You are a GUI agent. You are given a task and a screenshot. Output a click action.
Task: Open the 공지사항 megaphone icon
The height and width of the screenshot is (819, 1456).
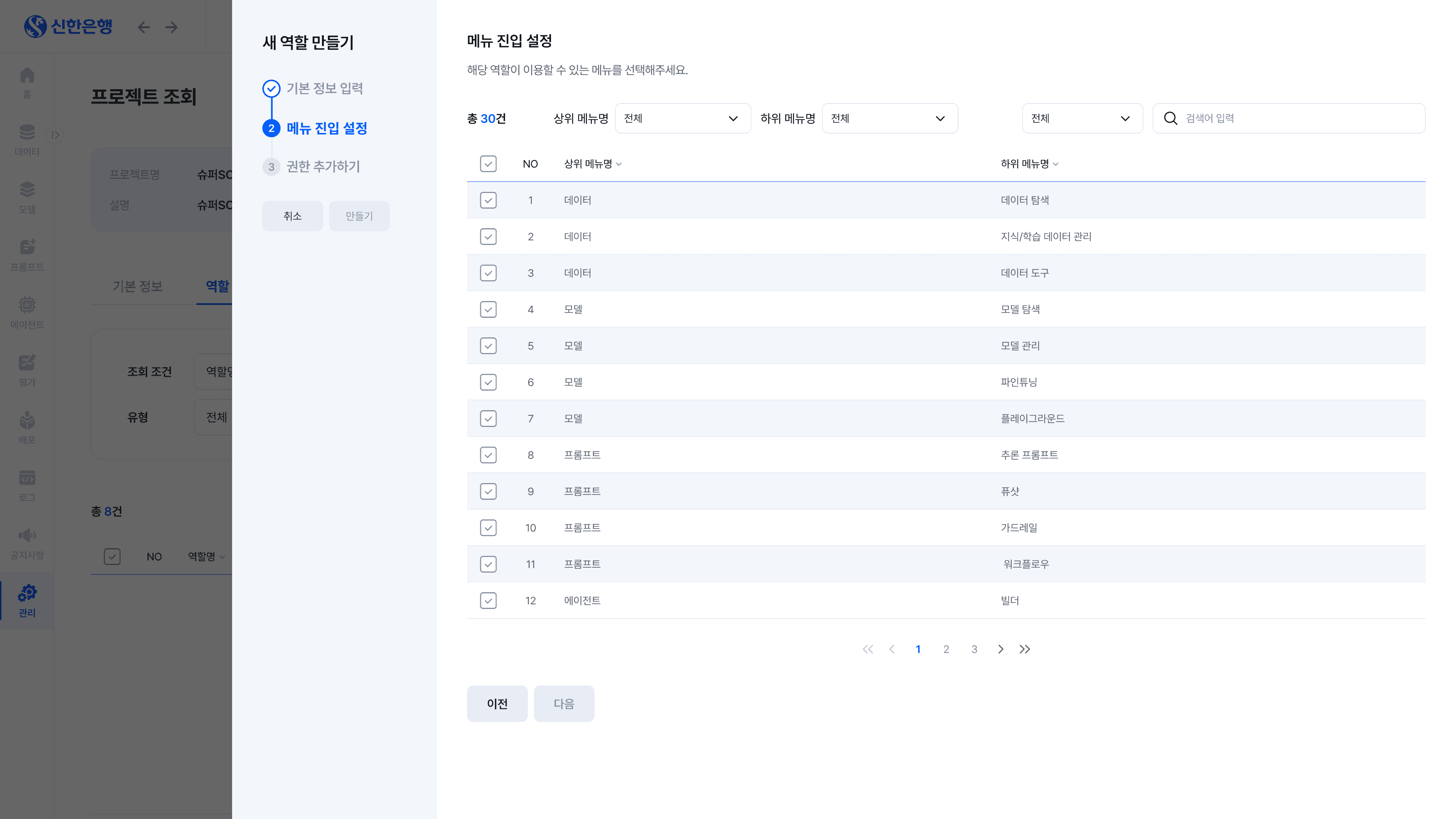click(27, 536)
